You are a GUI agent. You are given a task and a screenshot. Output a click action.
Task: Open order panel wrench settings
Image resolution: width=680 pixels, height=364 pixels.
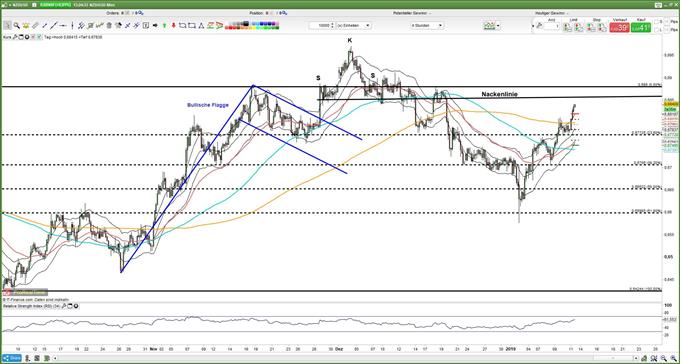click(x=539, y=26)
